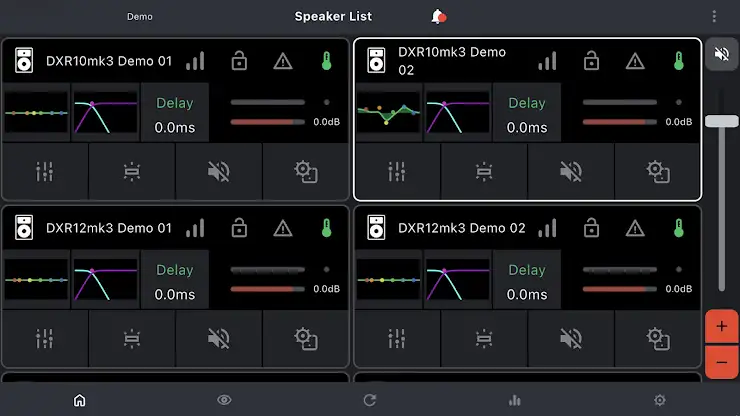Open device settings for DXR12mk3 Demo 02
740x416 pixels.
pos(658,339)
